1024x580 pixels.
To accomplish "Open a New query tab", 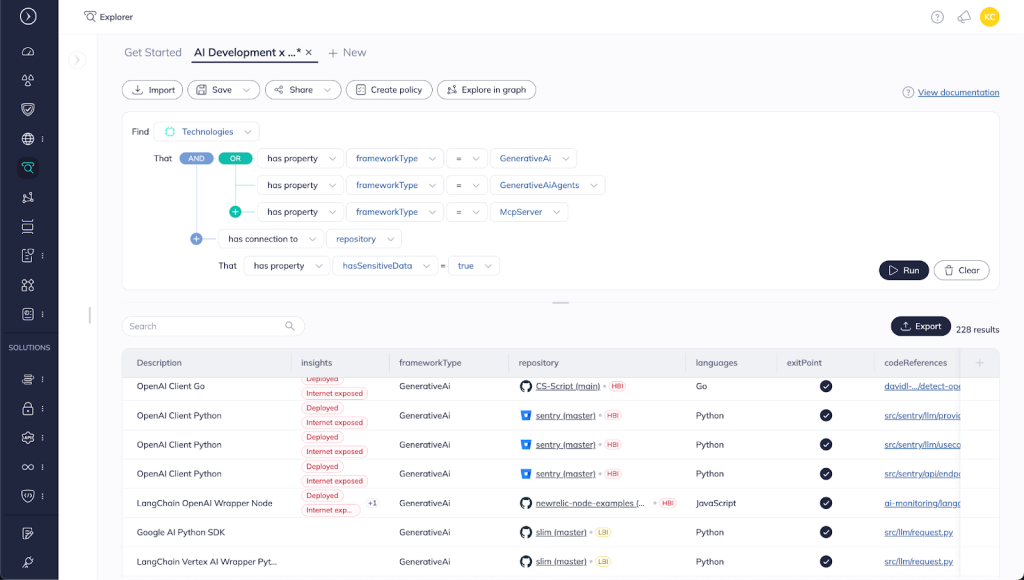I will [x=347, y=52].
